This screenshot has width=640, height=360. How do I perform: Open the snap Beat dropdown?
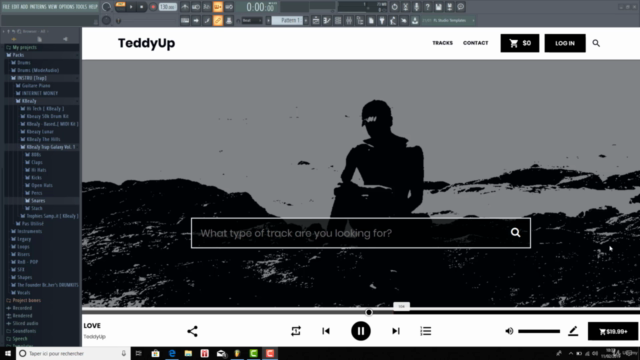252,20
